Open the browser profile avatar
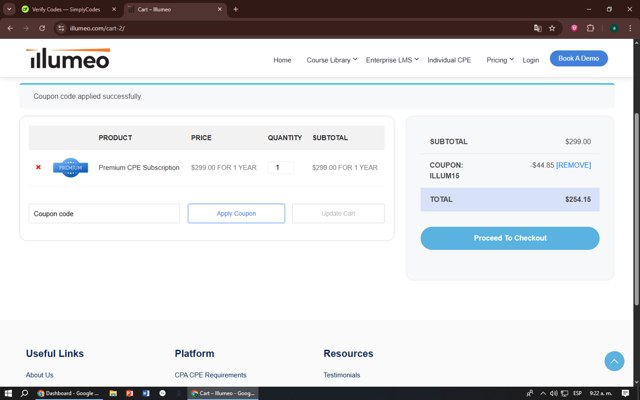 pos(614,28)
